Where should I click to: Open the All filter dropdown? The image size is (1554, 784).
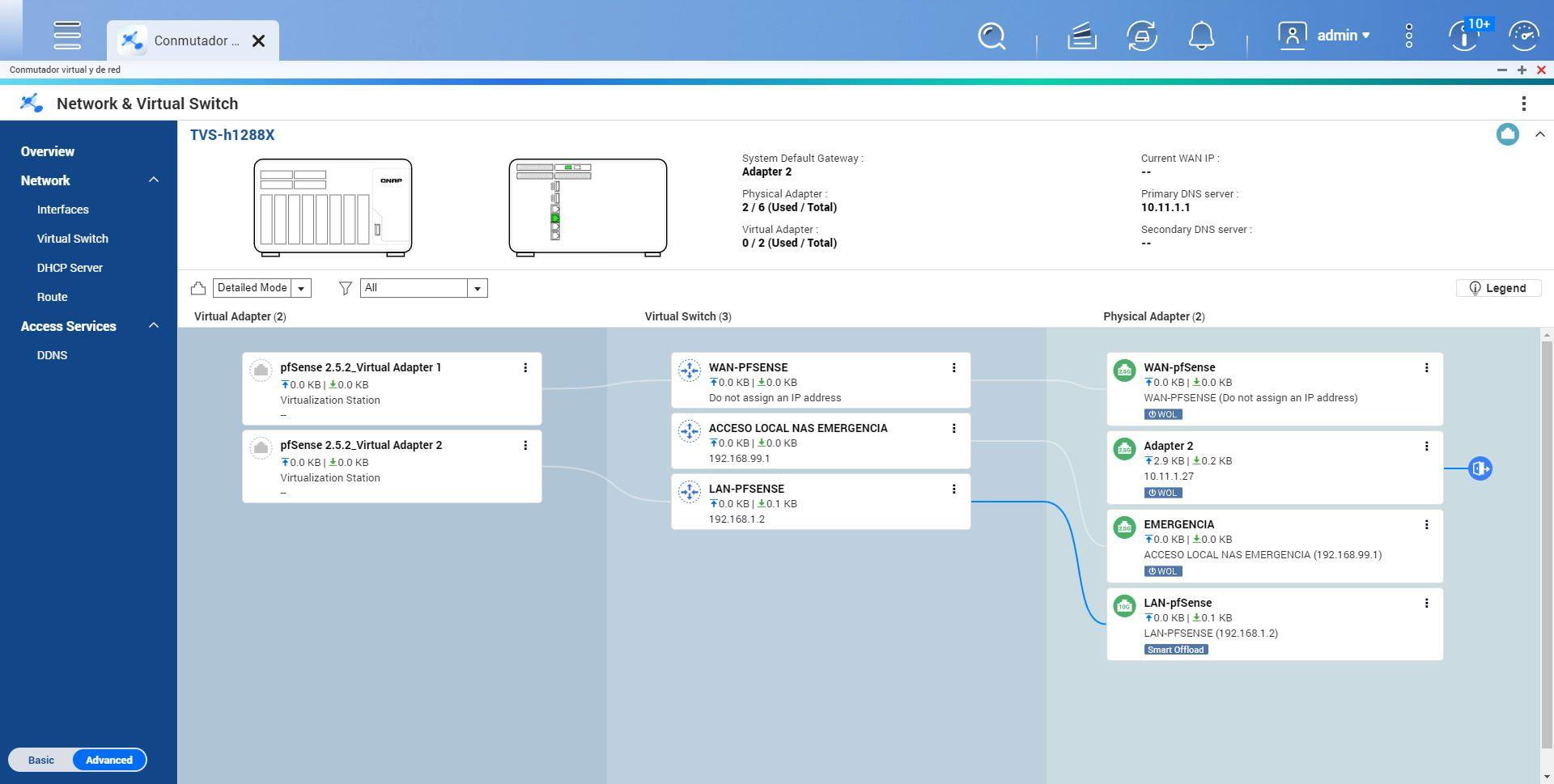pos(478,288)
